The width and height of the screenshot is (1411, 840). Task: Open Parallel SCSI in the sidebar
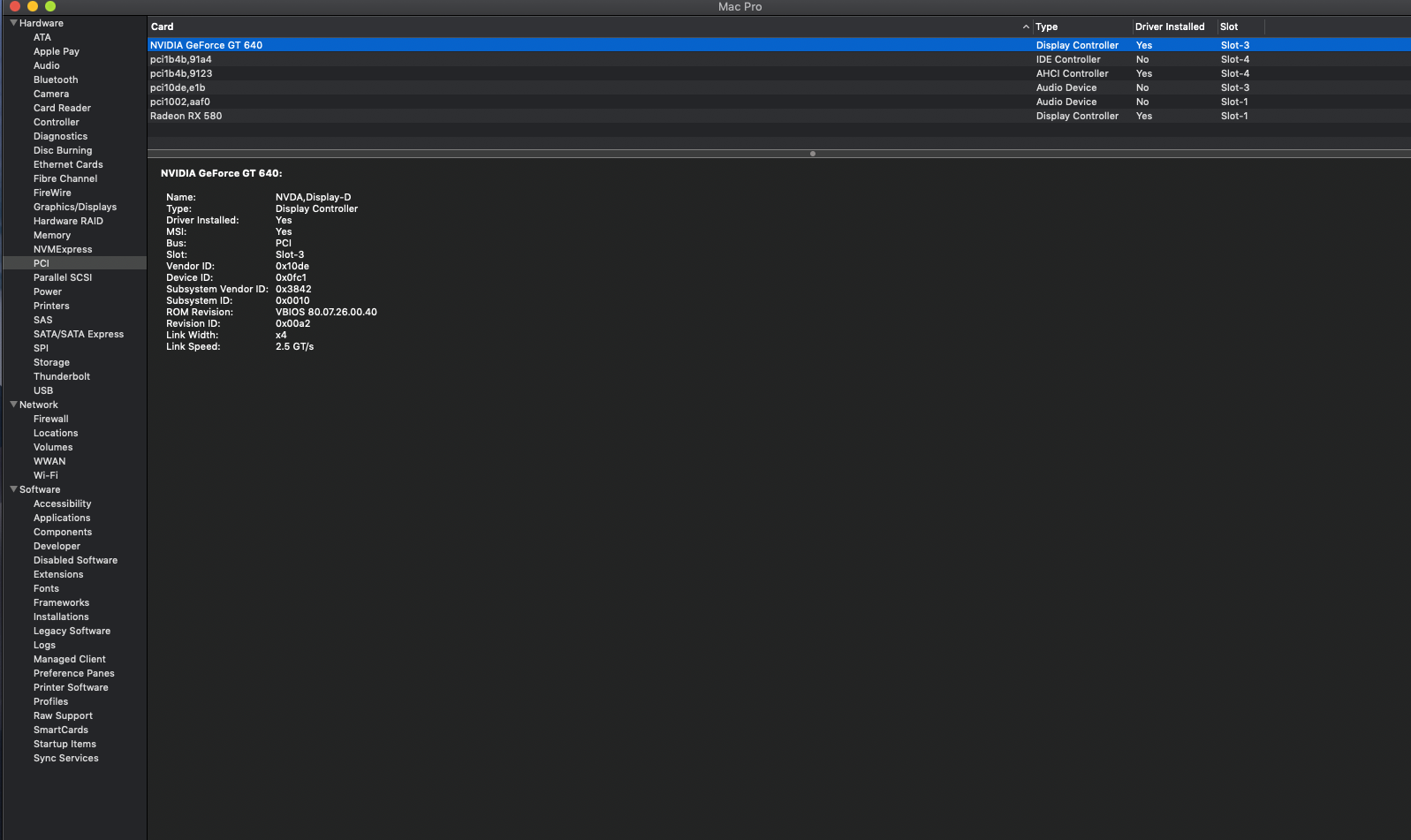click(63, 277)
